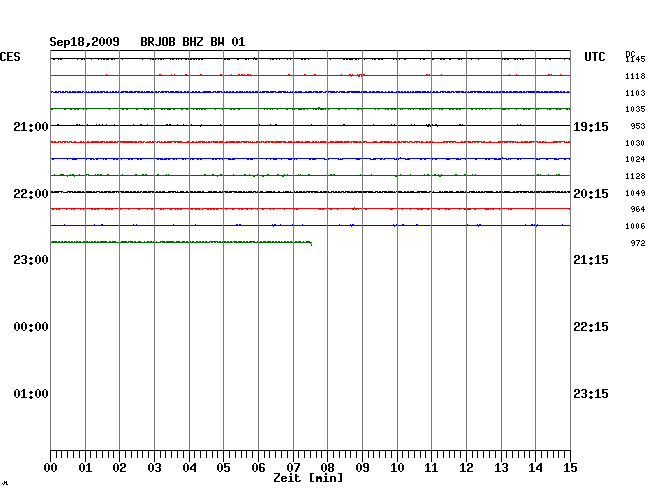
Task: Click the x-axis minute label 12
Action: click(x=466, y=468)
